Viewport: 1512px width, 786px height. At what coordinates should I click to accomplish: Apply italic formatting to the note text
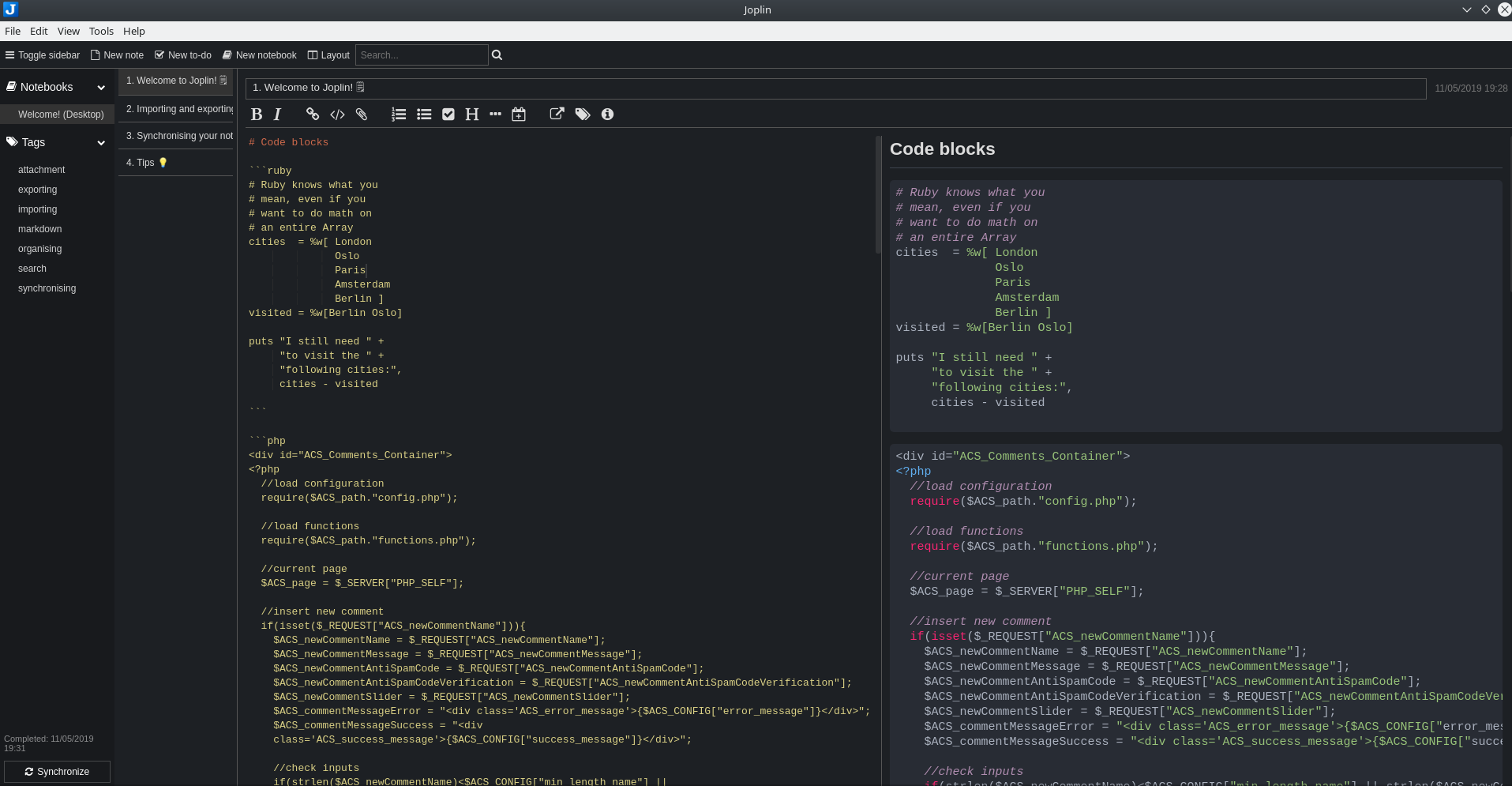click(x=277, y=114)
